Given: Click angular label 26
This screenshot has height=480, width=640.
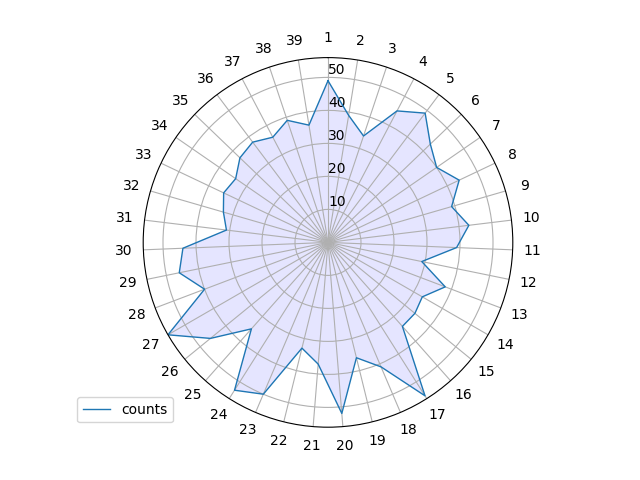Looking at the screenshot, I should click(170, 371).
